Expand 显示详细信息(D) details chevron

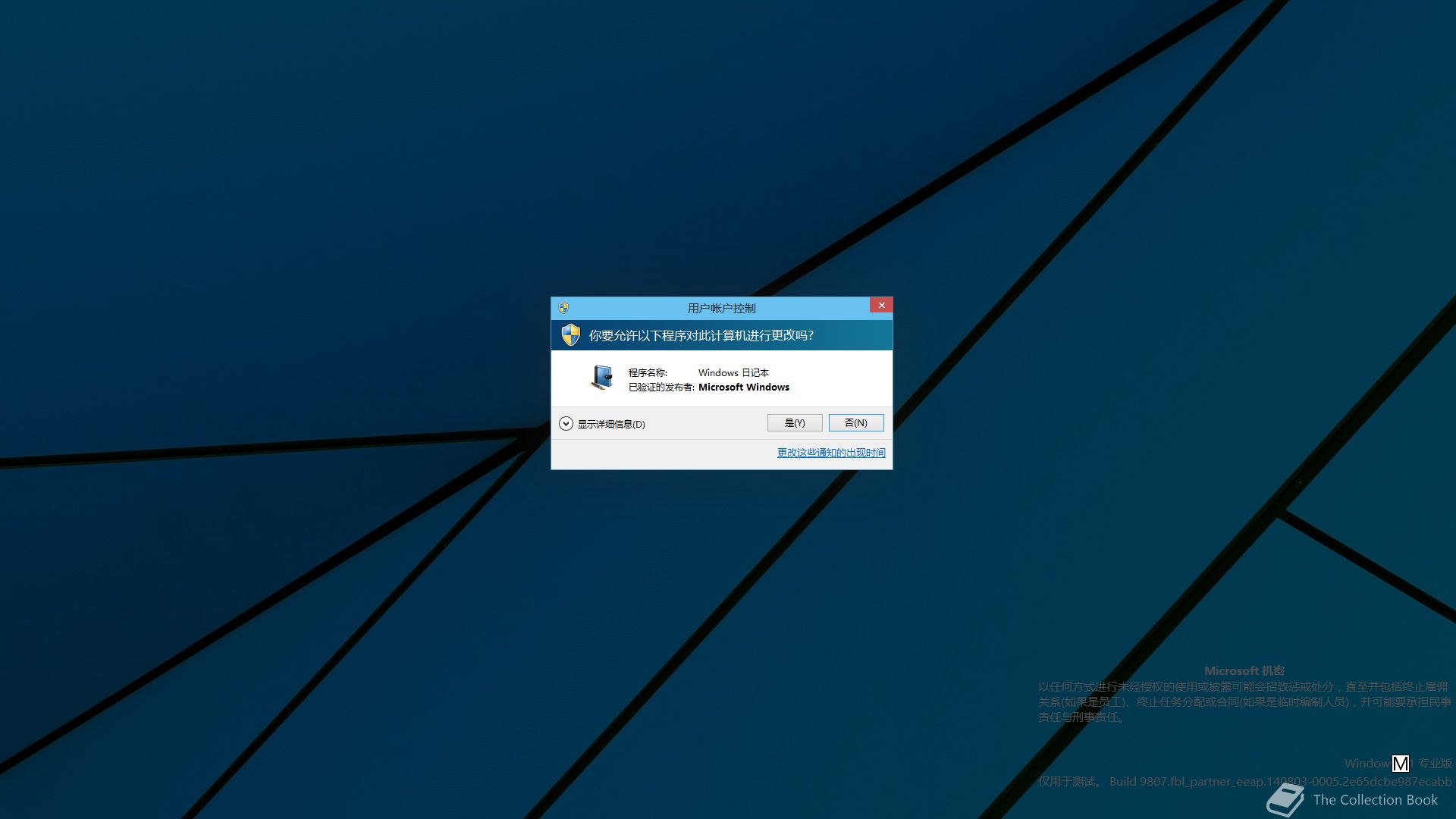(x=566, y=424)
